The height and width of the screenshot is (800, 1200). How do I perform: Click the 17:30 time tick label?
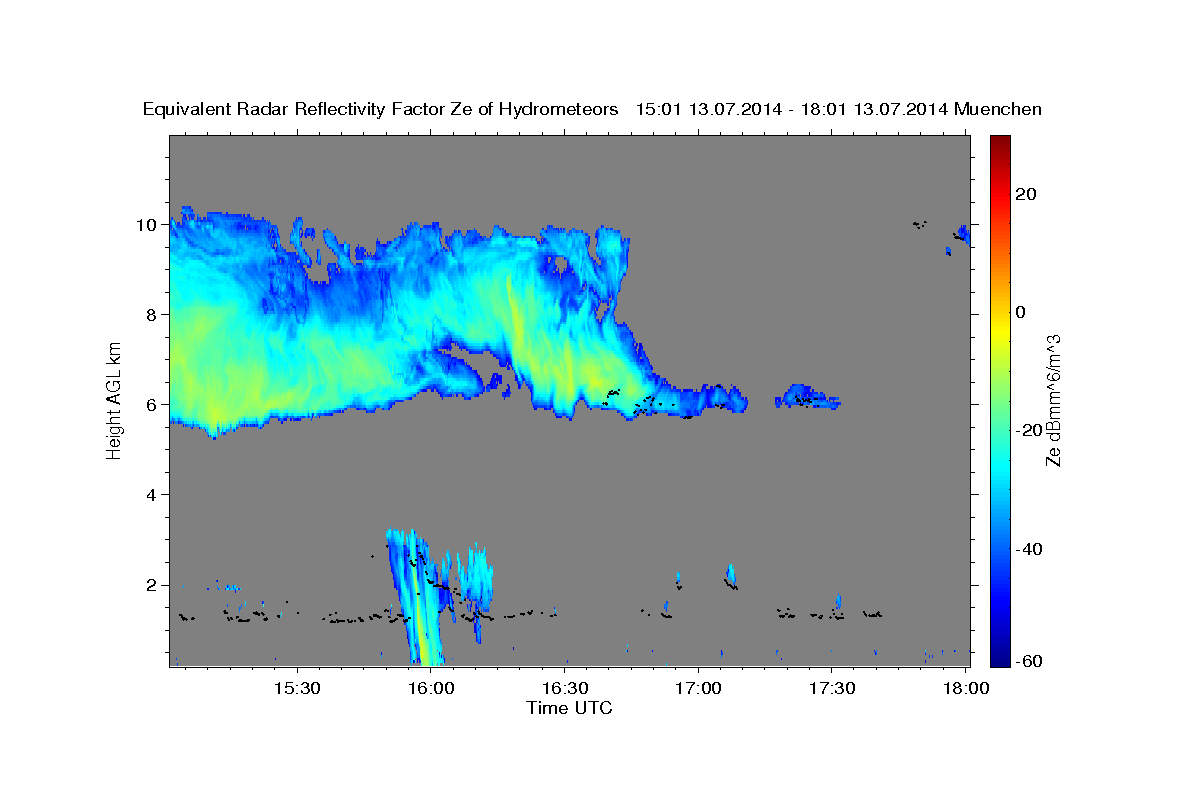point(832,689)
